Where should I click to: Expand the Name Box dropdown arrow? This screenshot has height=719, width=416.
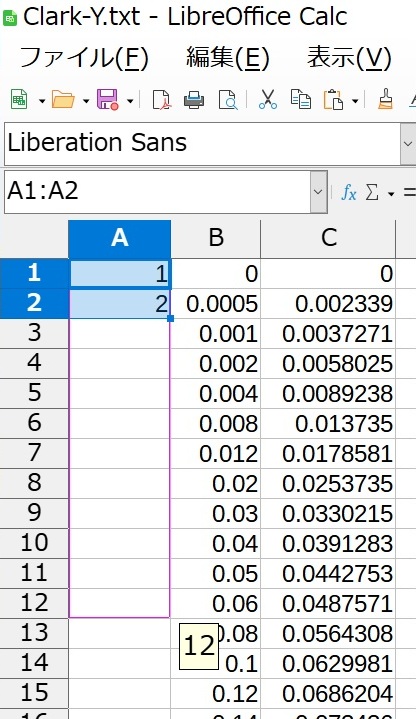pyautogui.click(x=318, y=192)
